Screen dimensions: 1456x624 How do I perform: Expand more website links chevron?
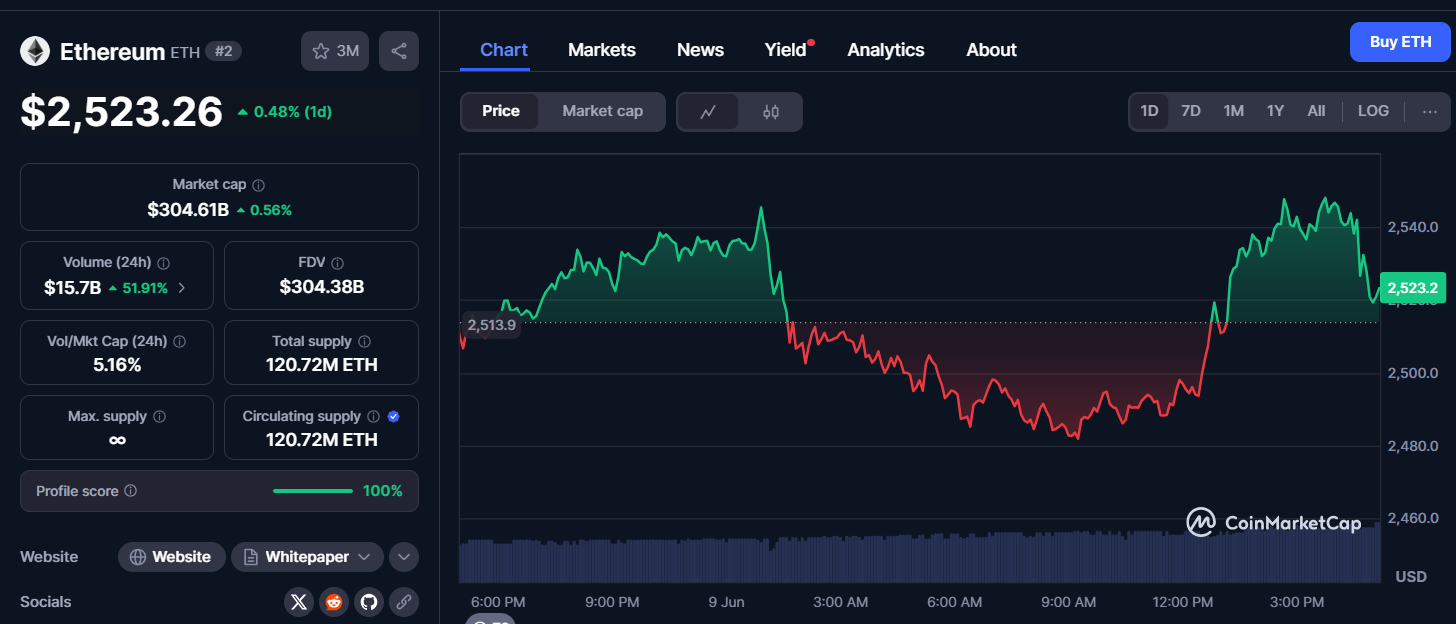click(404, 557)
